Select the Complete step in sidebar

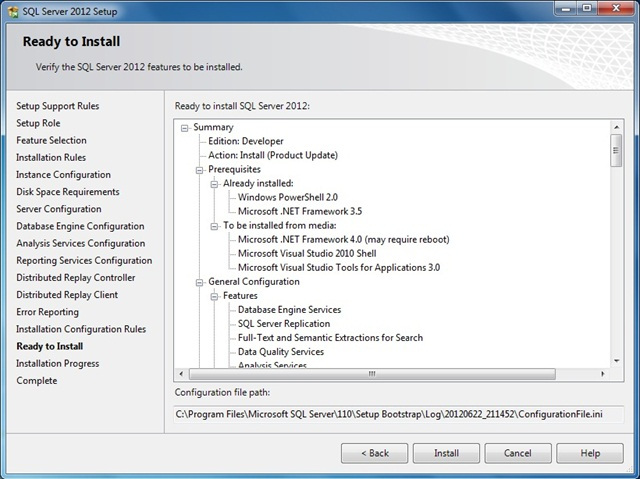pyautogui.click(x=37, y=381)
